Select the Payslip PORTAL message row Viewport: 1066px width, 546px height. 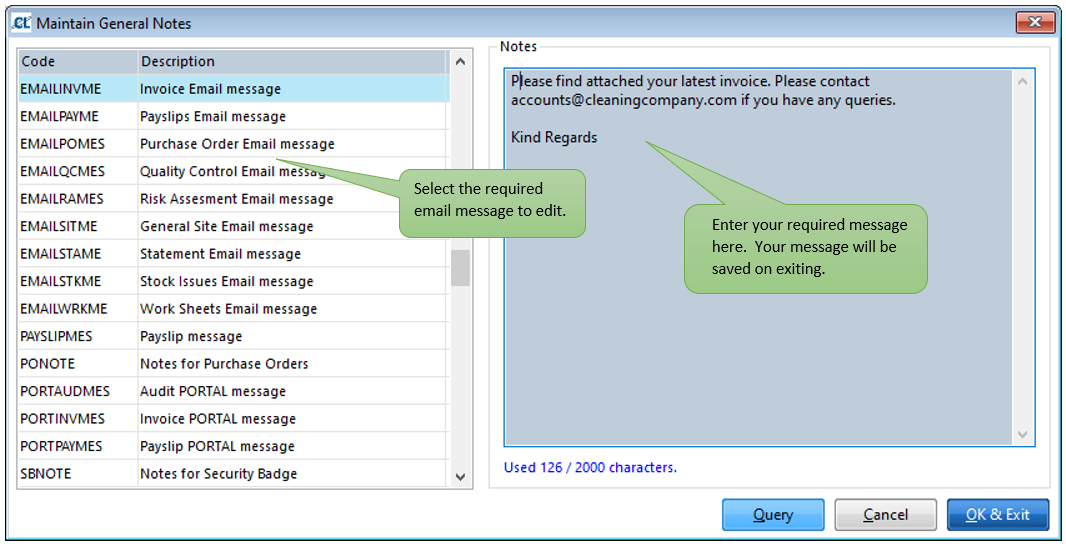point(234,446)
